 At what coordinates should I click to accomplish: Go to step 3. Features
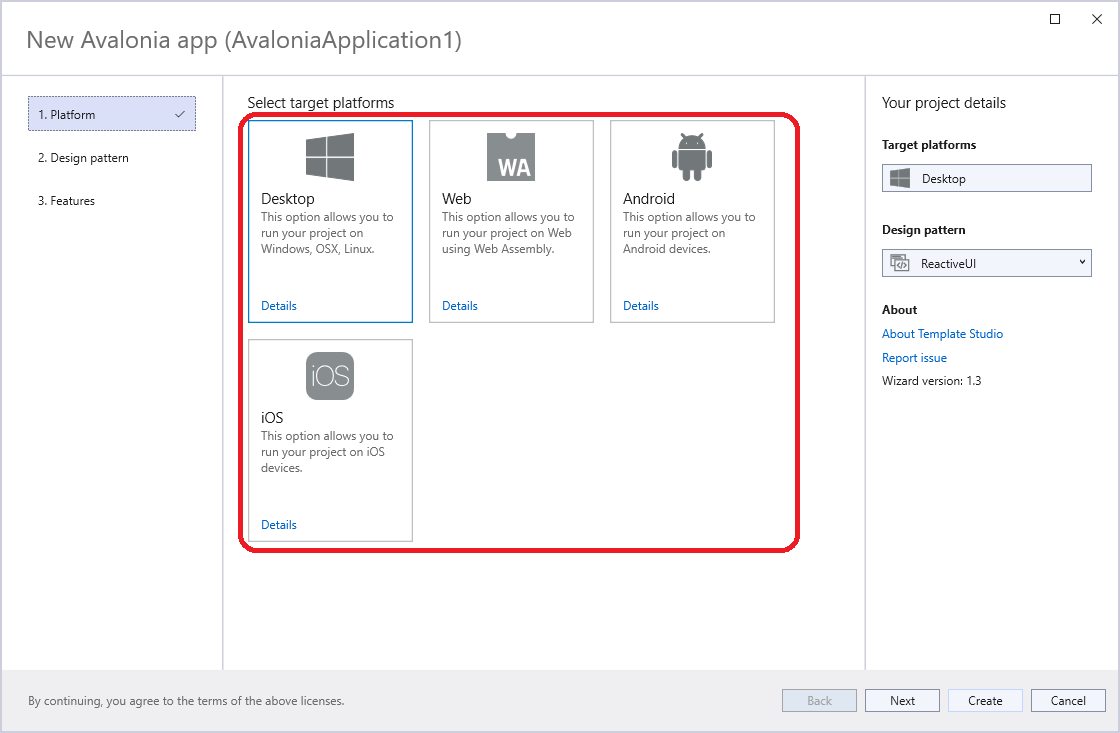(66, 201)
